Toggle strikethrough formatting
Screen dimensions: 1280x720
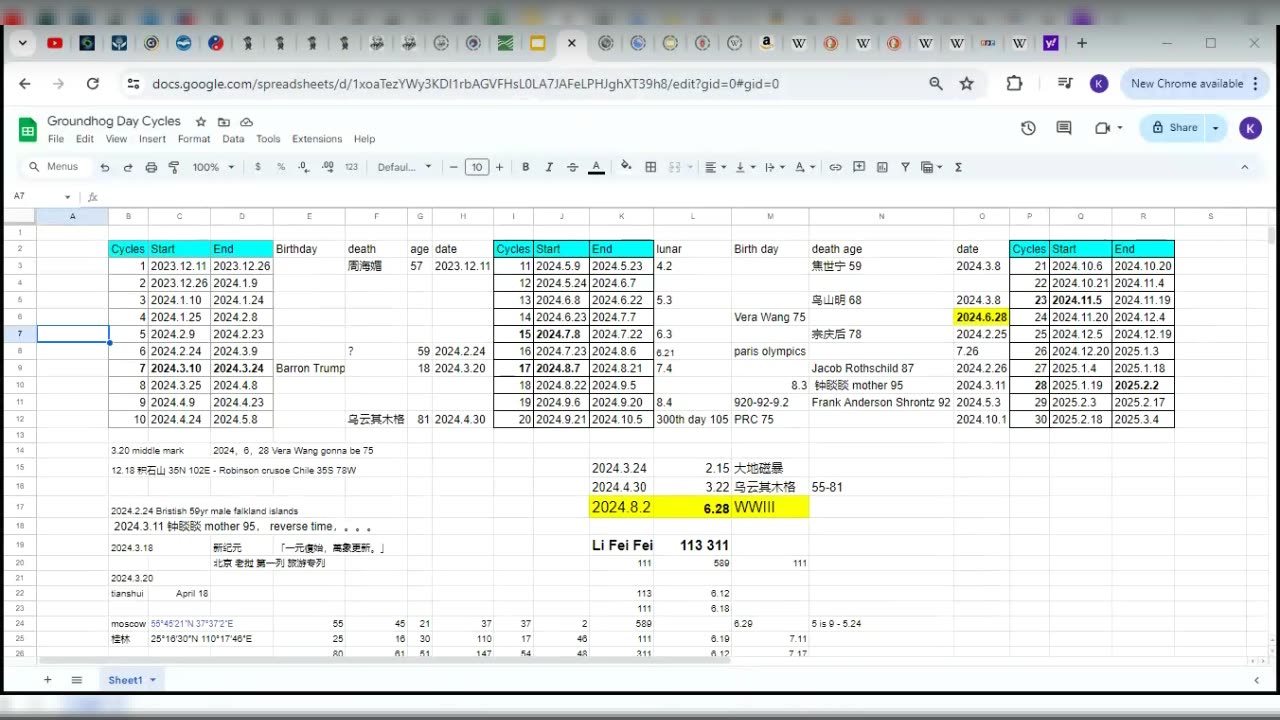pos(572,167)
